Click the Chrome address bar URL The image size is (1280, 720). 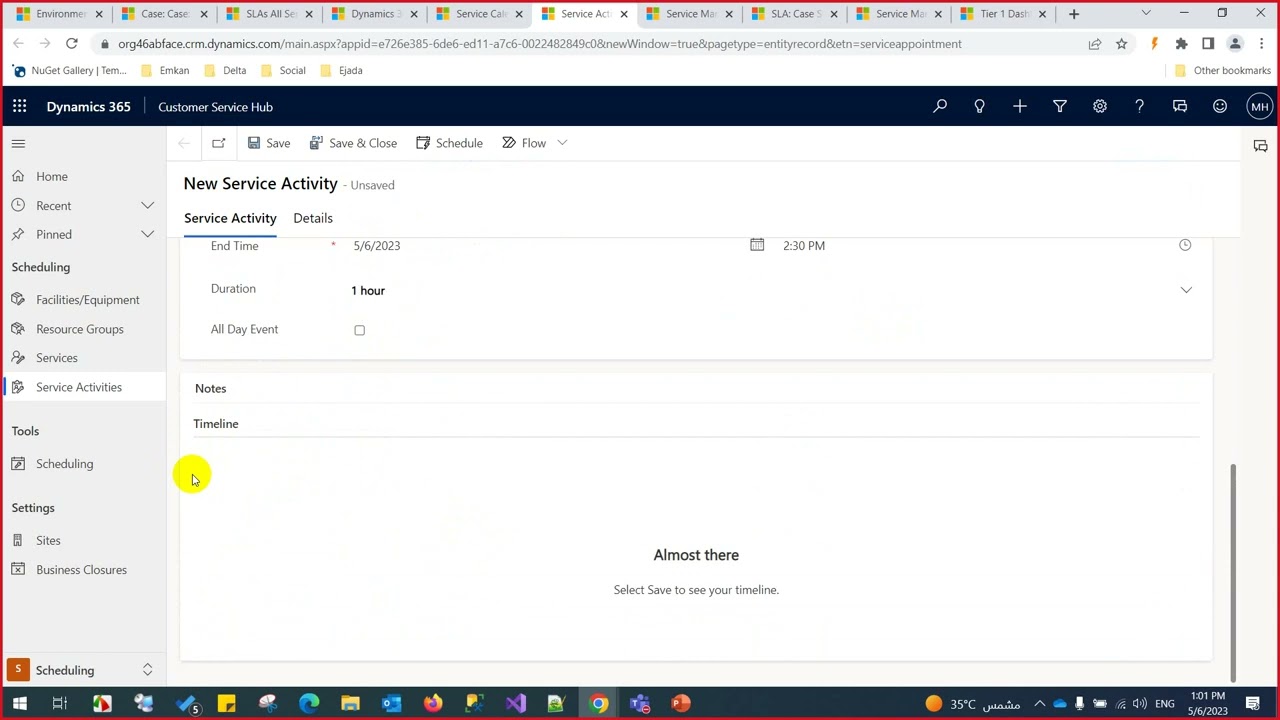pyautogui.click(x=540, y=44)
